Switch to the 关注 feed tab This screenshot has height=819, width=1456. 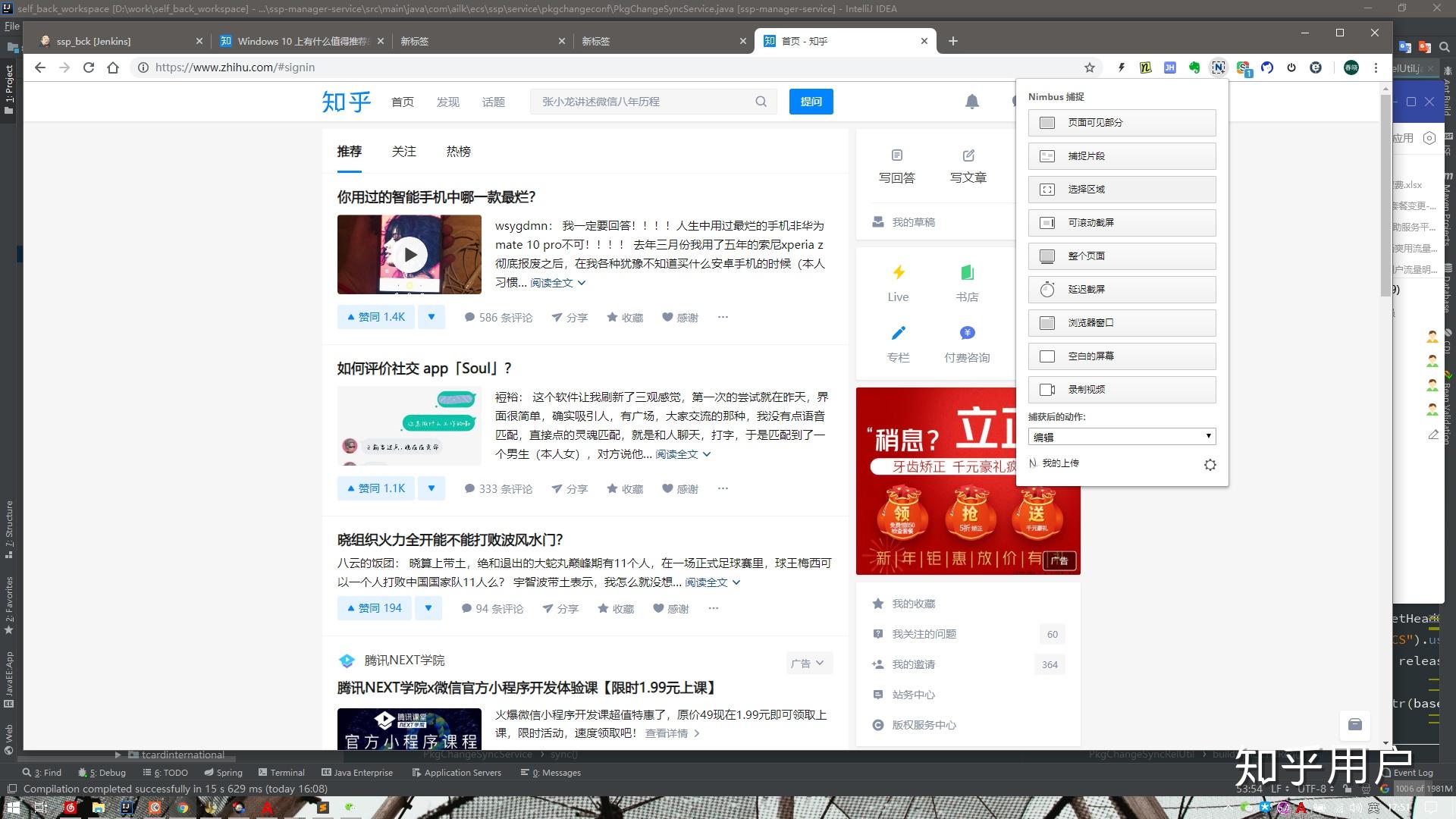coord(404,152)
